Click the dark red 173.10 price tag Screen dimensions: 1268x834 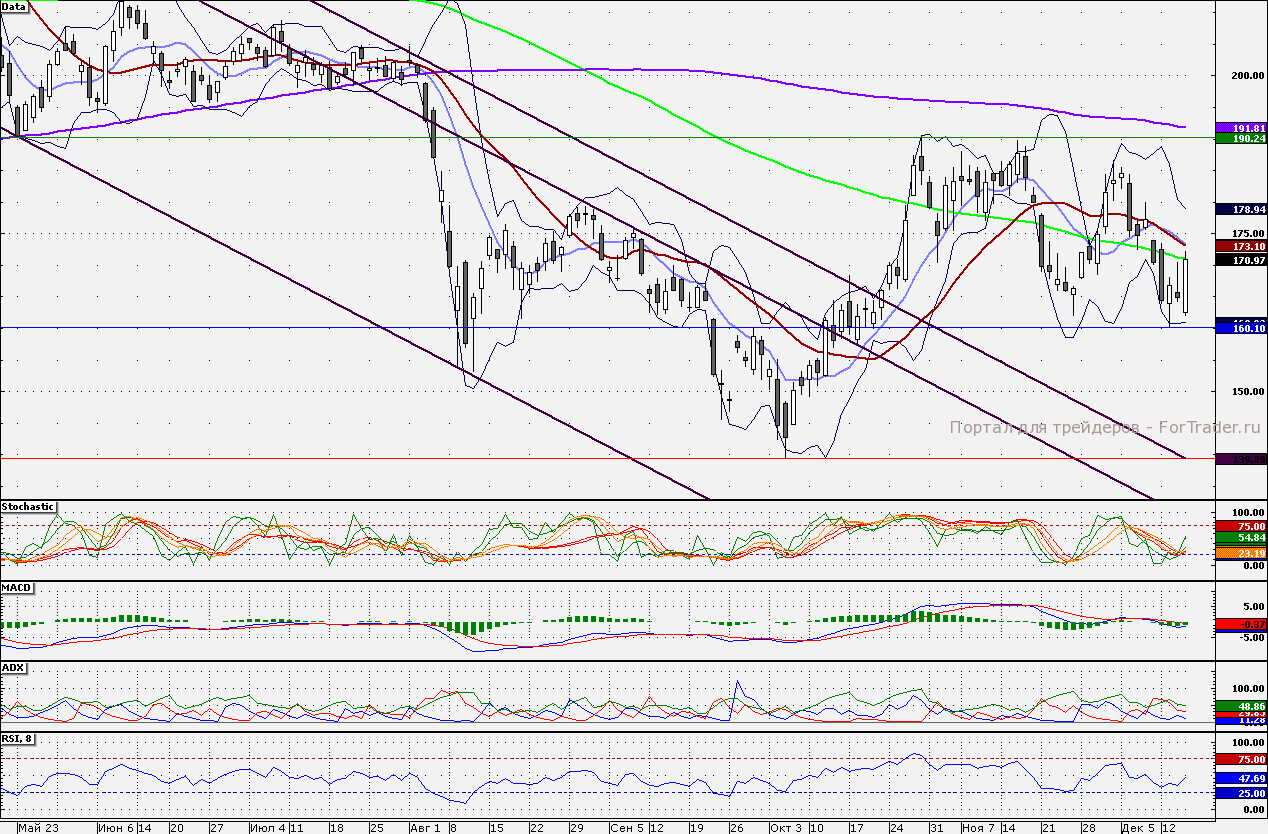(x=1241, y=245)
